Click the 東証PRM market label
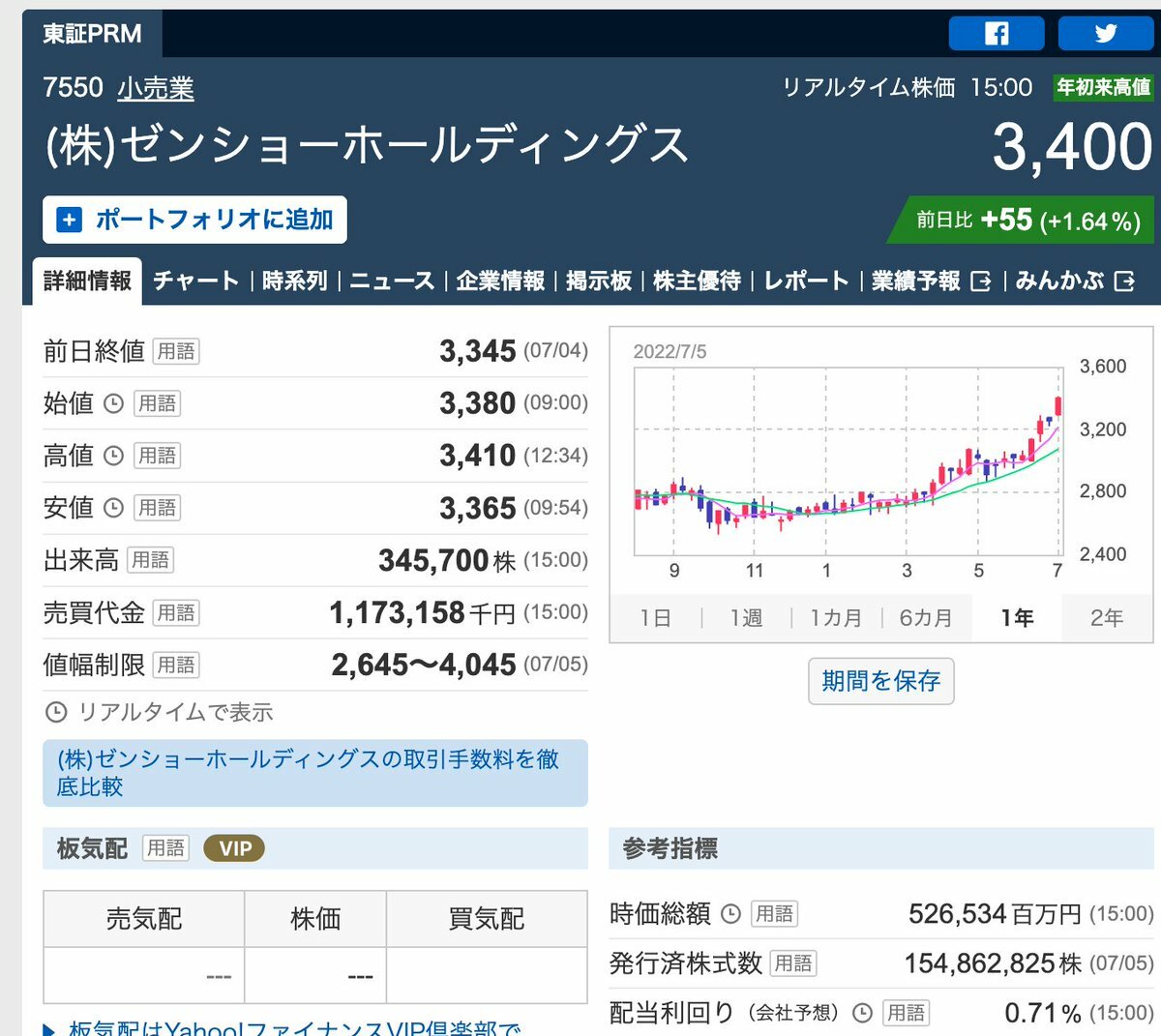Screen dimensions: 1161x1036 92,34
